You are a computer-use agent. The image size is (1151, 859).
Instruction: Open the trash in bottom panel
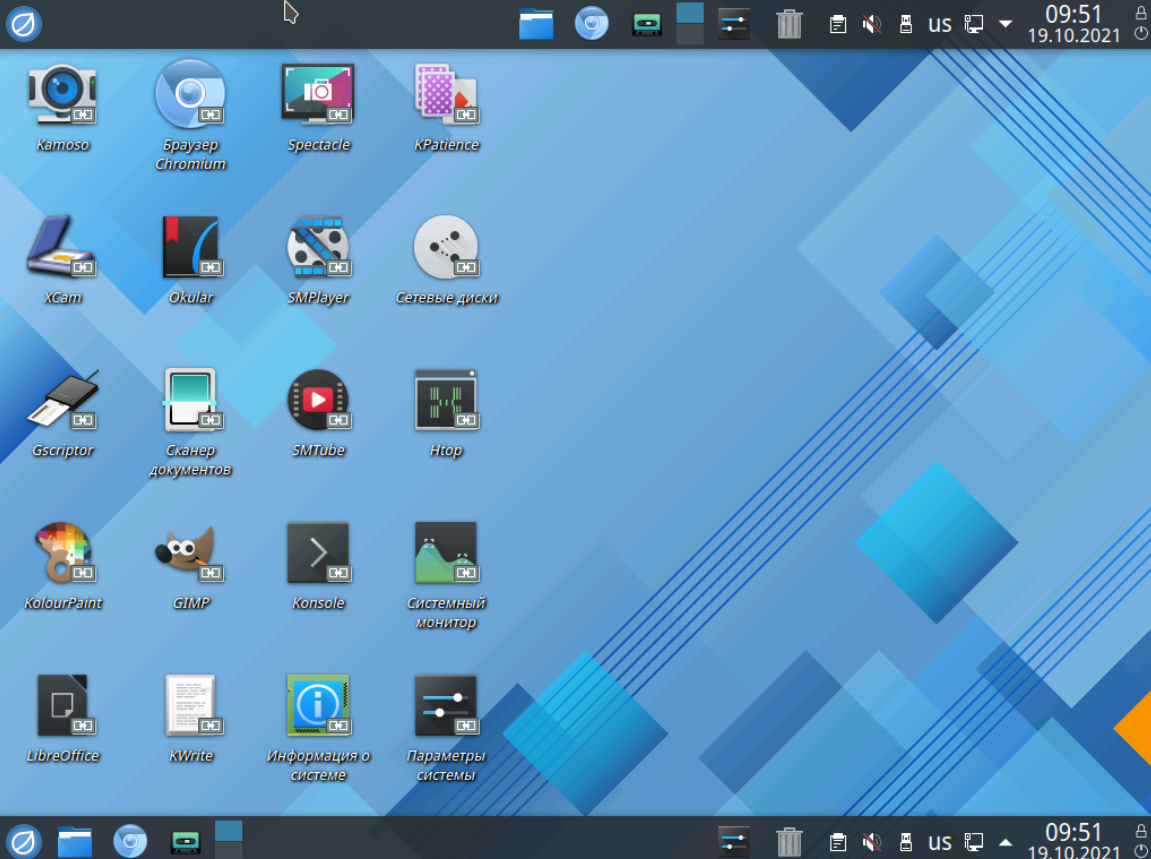pos(788,841)
